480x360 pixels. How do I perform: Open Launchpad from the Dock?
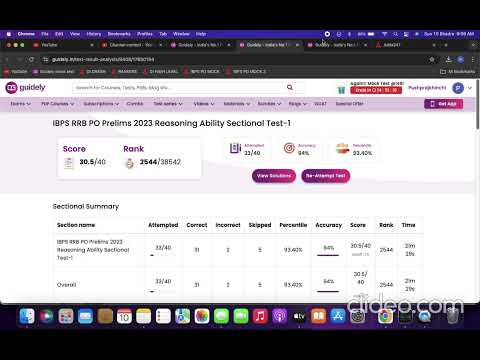click(x=66, y=316)
